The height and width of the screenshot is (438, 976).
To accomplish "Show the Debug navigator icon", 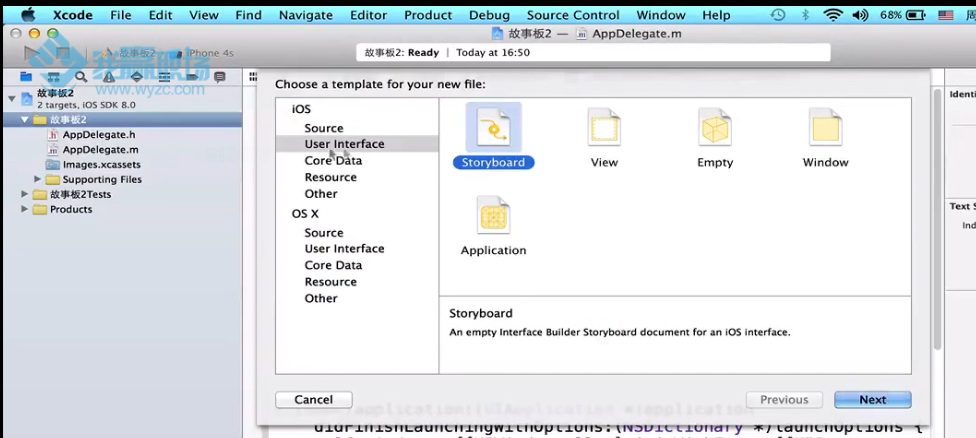I will click(x=164, y=77).
